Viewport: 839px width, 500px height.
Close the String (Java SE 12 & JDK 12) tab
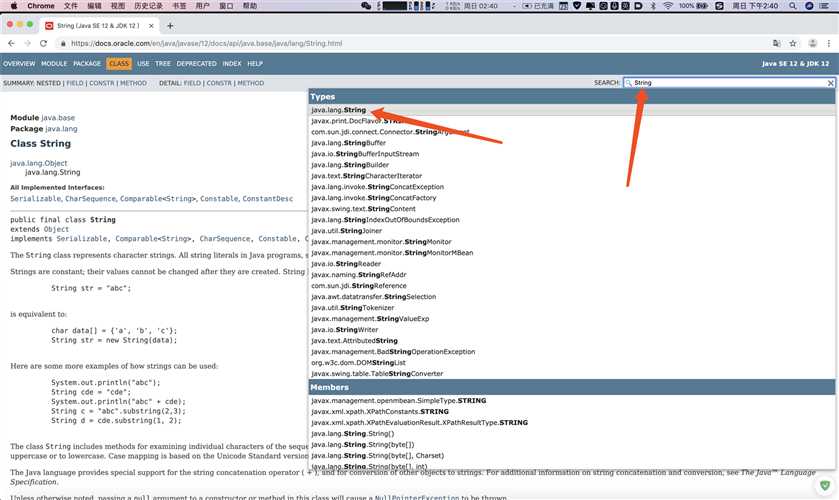pyautogui.click(x=151, y=26)
